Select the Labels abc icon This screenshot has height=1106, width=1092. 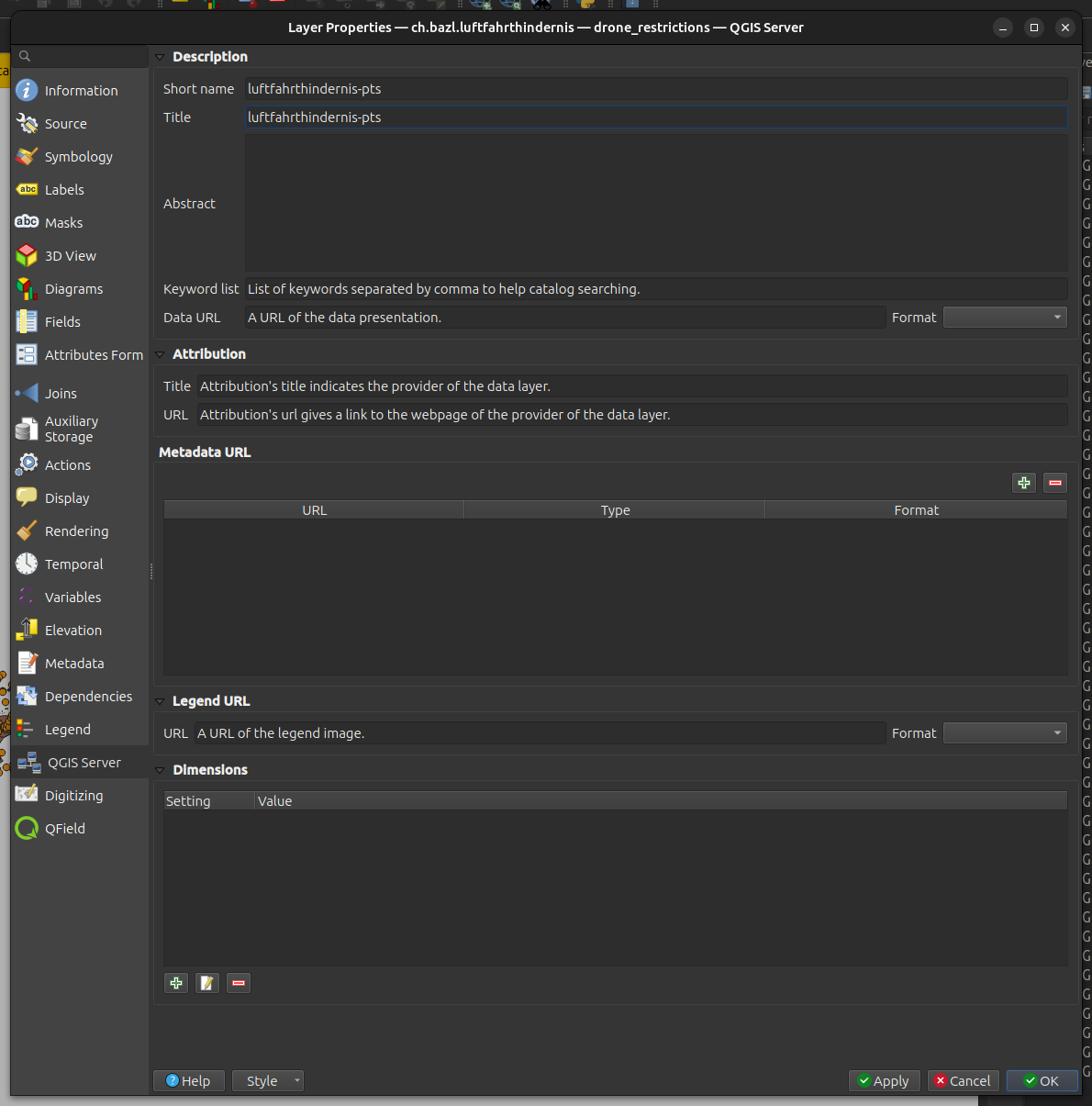(27, 189)
